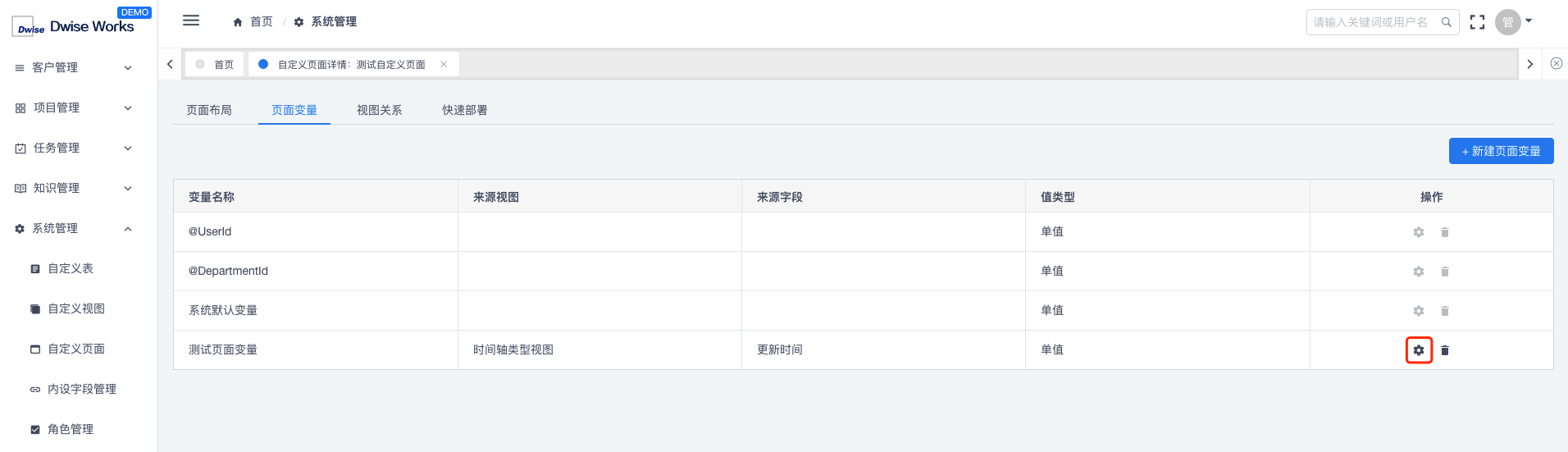
Task: Click the search magnifier icon
Action: coord(1447,22)
